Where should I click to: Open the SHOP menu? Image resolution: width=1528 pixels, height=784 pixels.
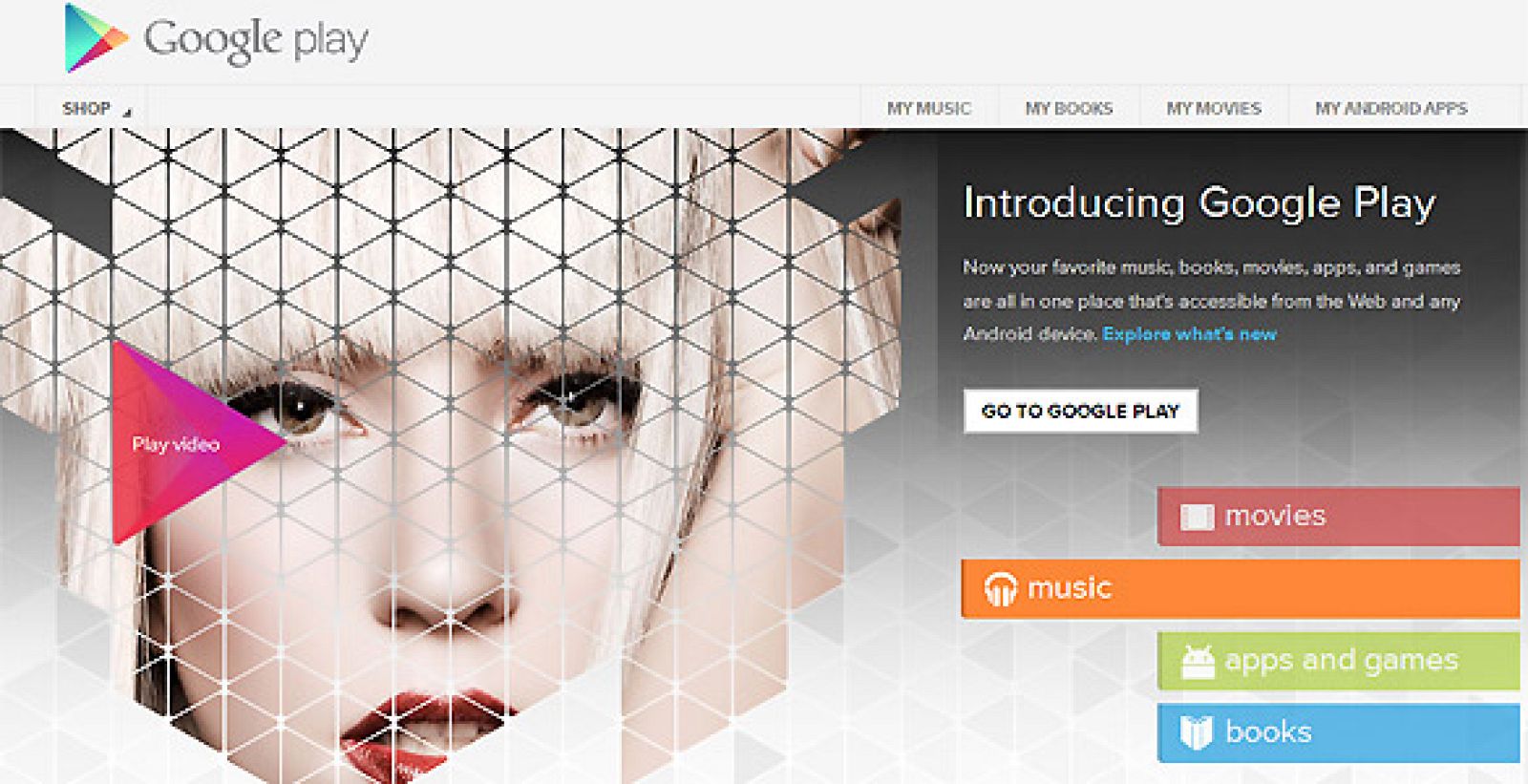[94, 108]
